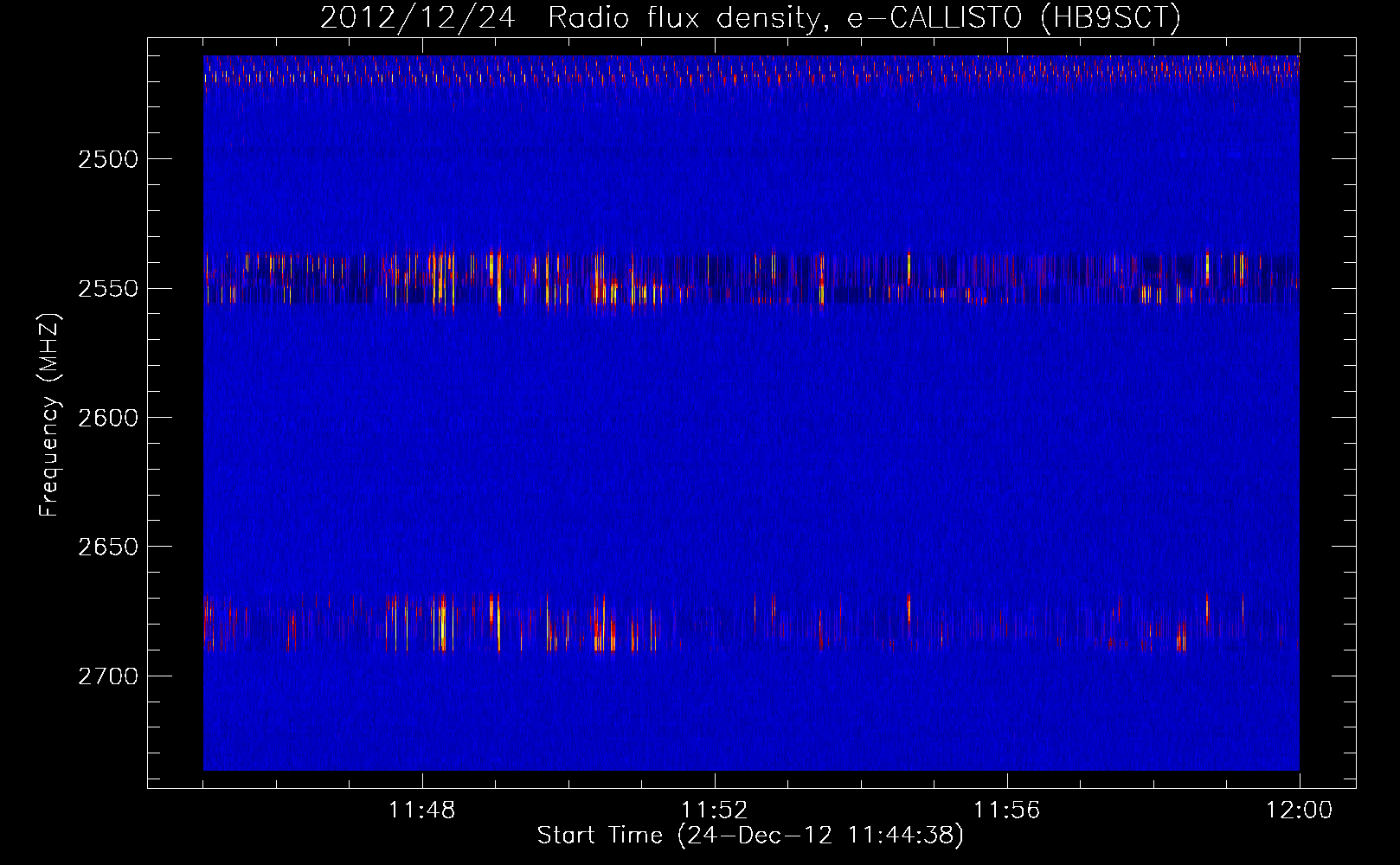Viewport: 1400px width, 865px height.
Task: Click the 11:56 time tick label
Action: (1007, 811)
